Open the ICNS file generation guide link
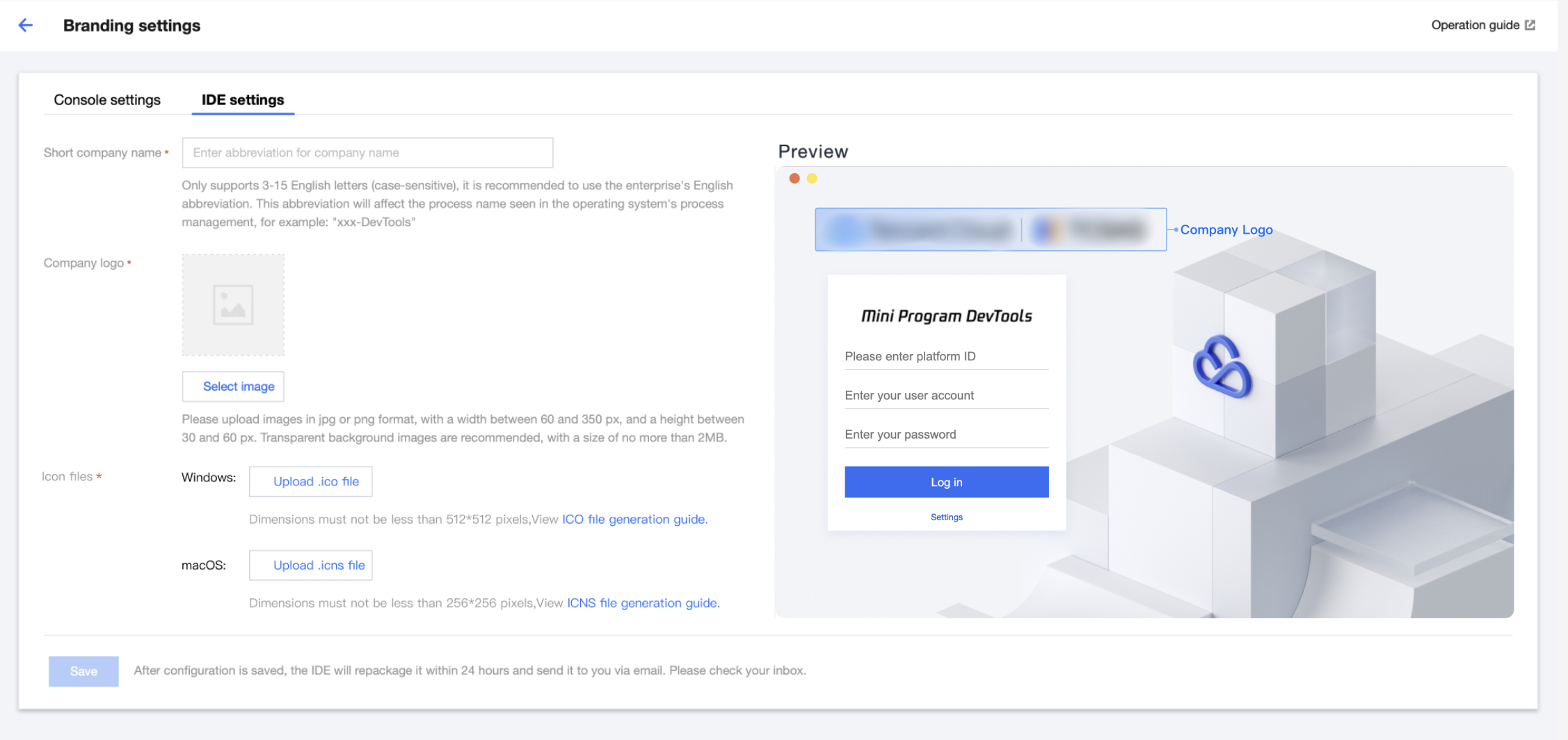 point(643,603)
